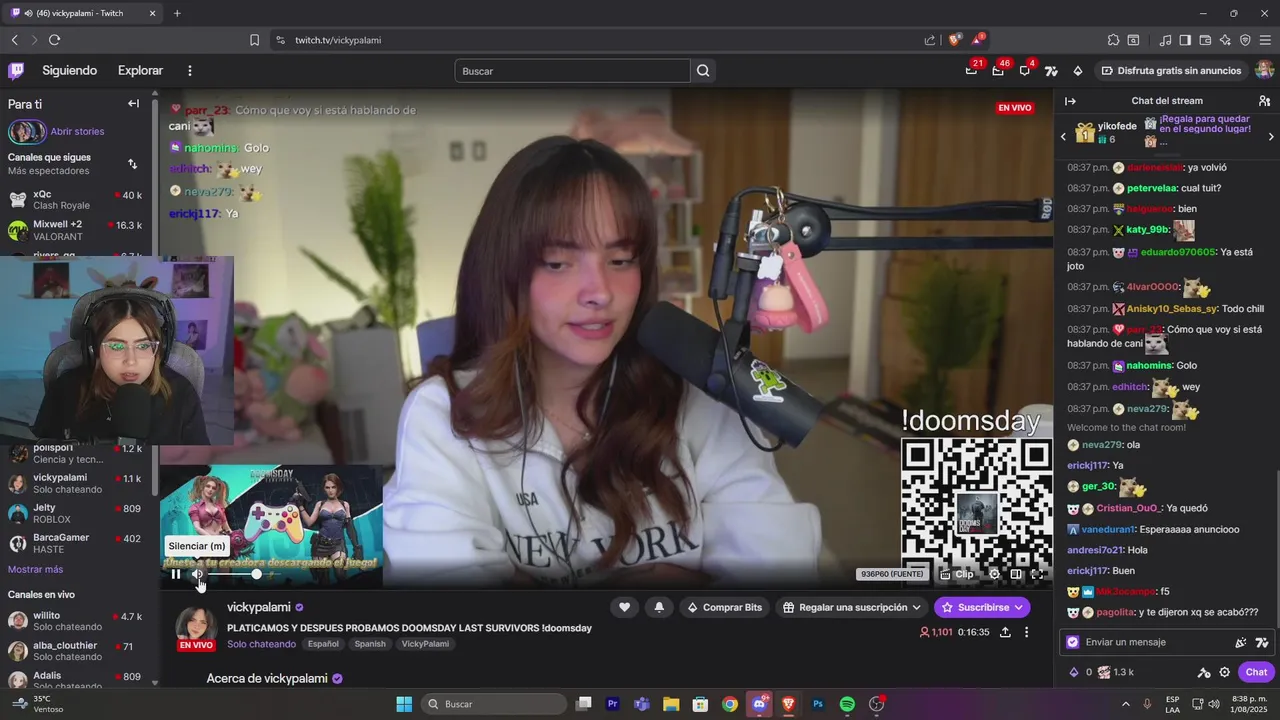
Task: Open the moderation sword icon in chat
Action: 1204,672
